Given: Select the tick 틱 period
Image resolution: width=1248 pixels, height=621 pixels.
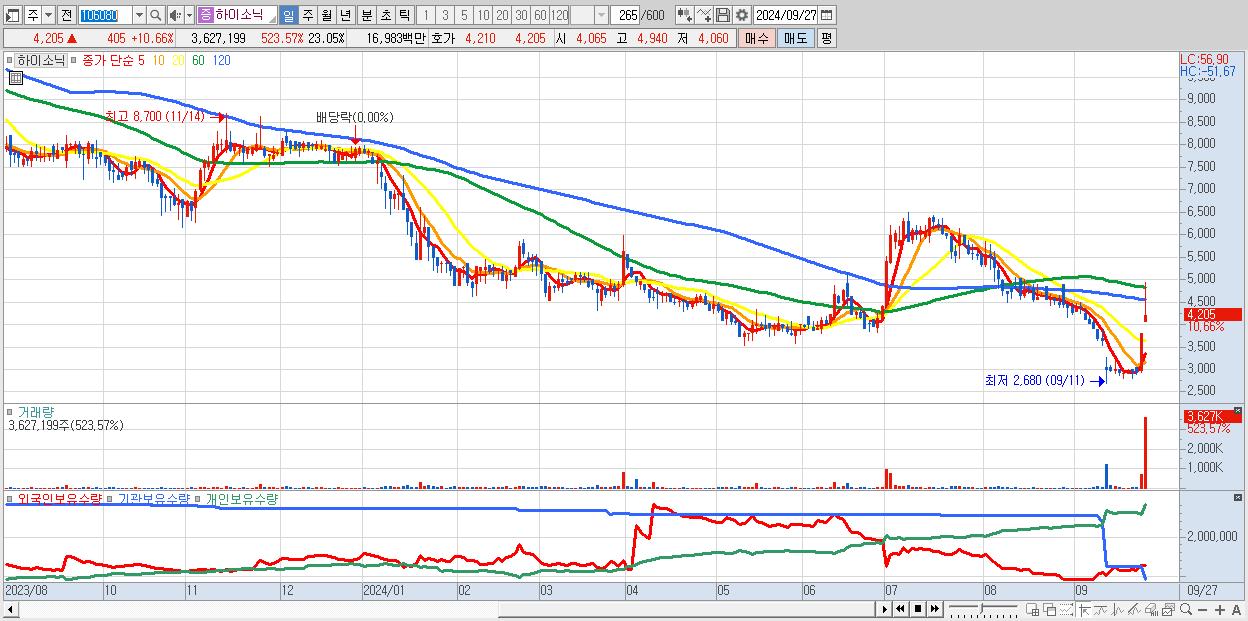Looking at the screenshot, I should 404,15.
